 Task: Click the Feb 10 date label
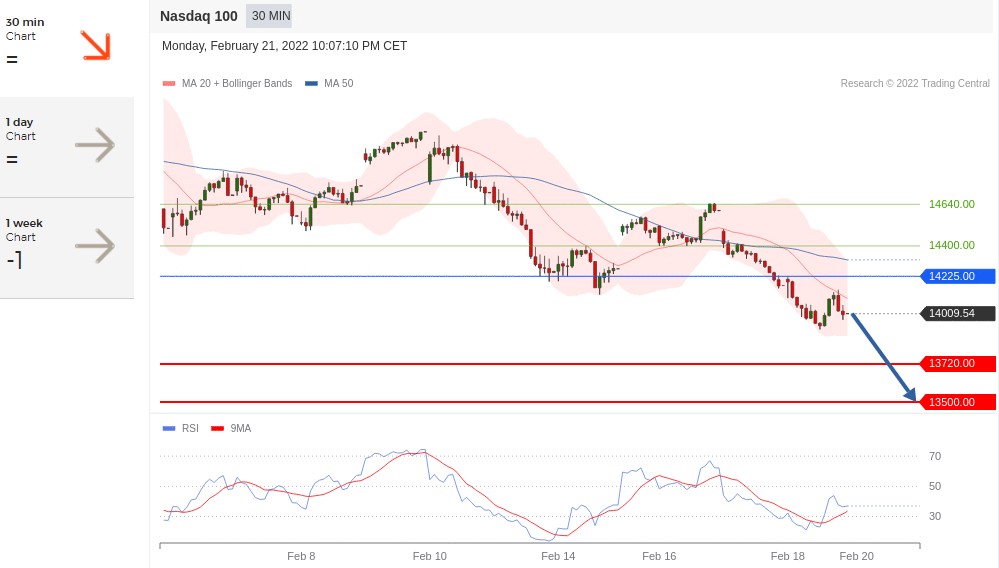[430, 556]
